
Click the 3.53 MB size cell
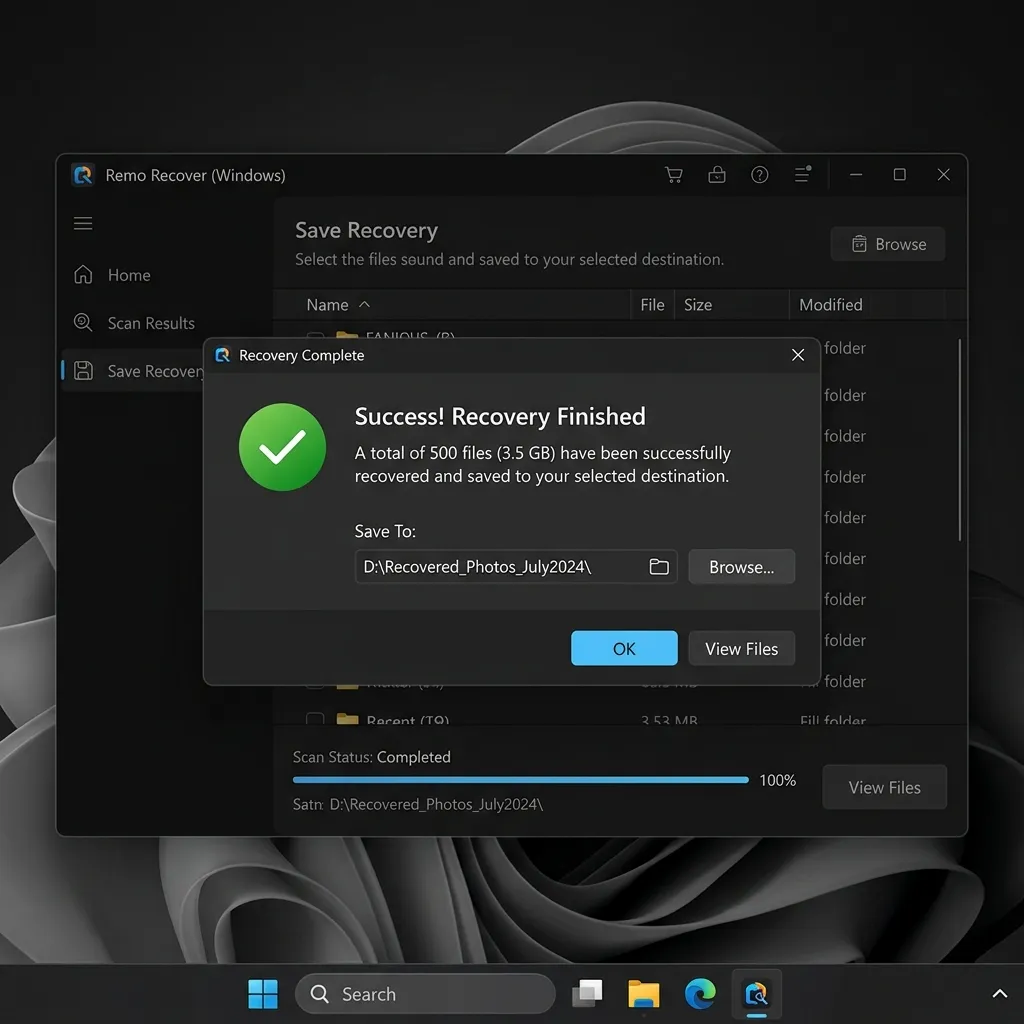[669, 720]
